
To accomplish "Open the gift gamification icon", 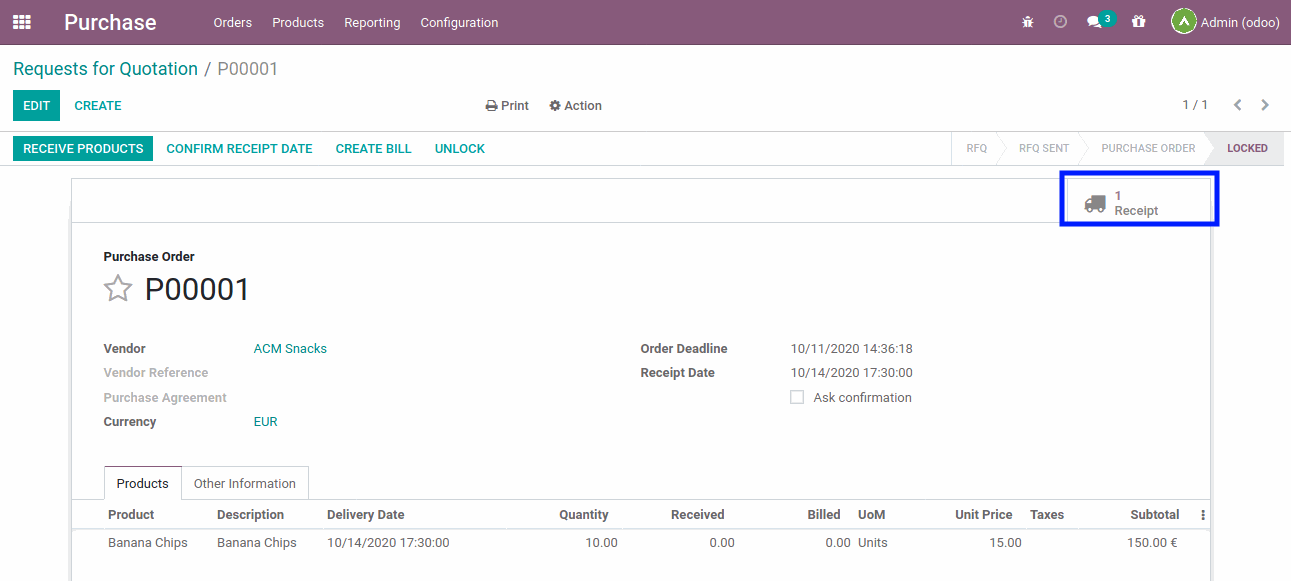I will coord(1138,21).
